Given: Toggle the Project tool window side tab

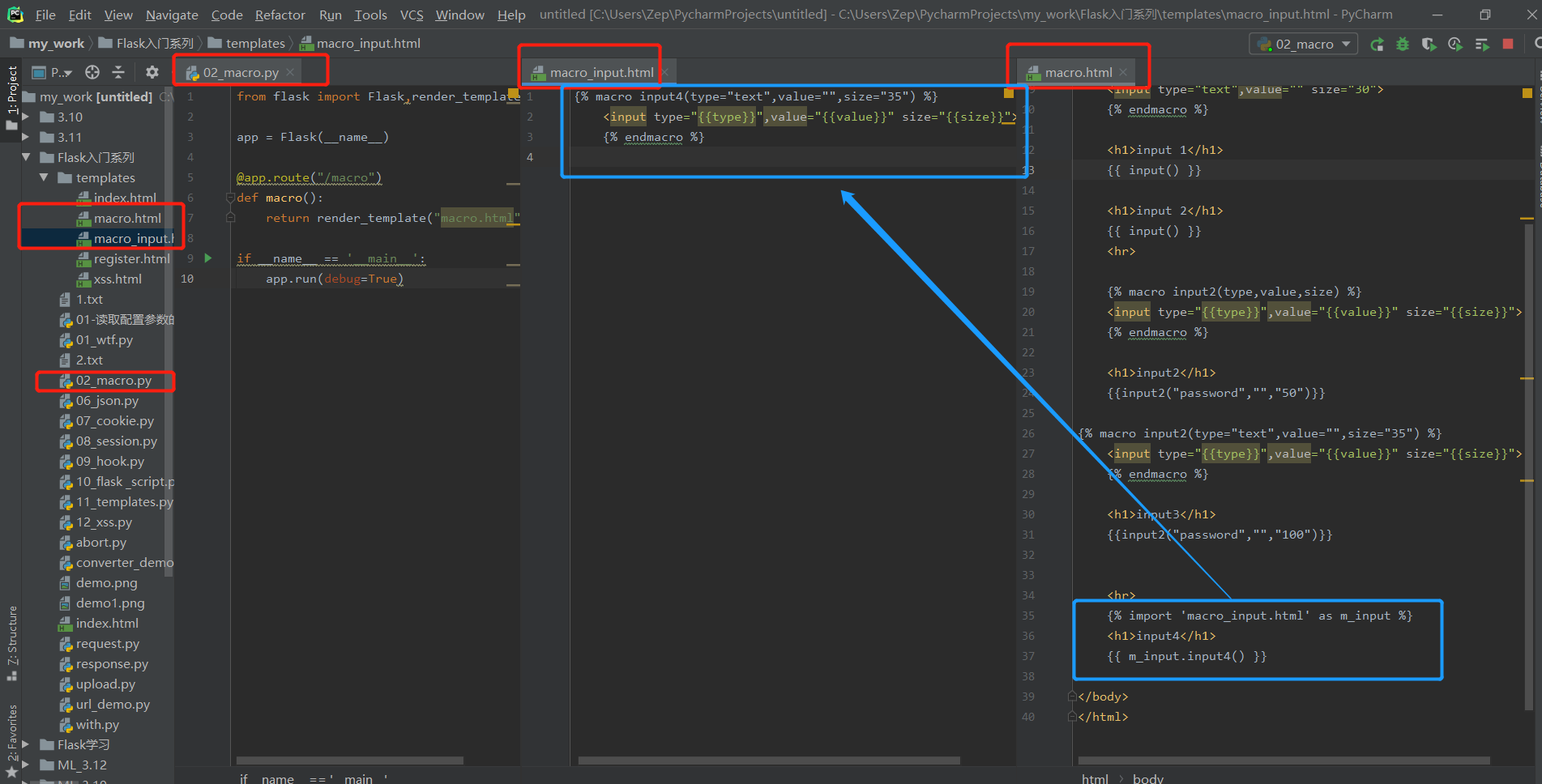Looking at the screenshot, I should point(11,97).
